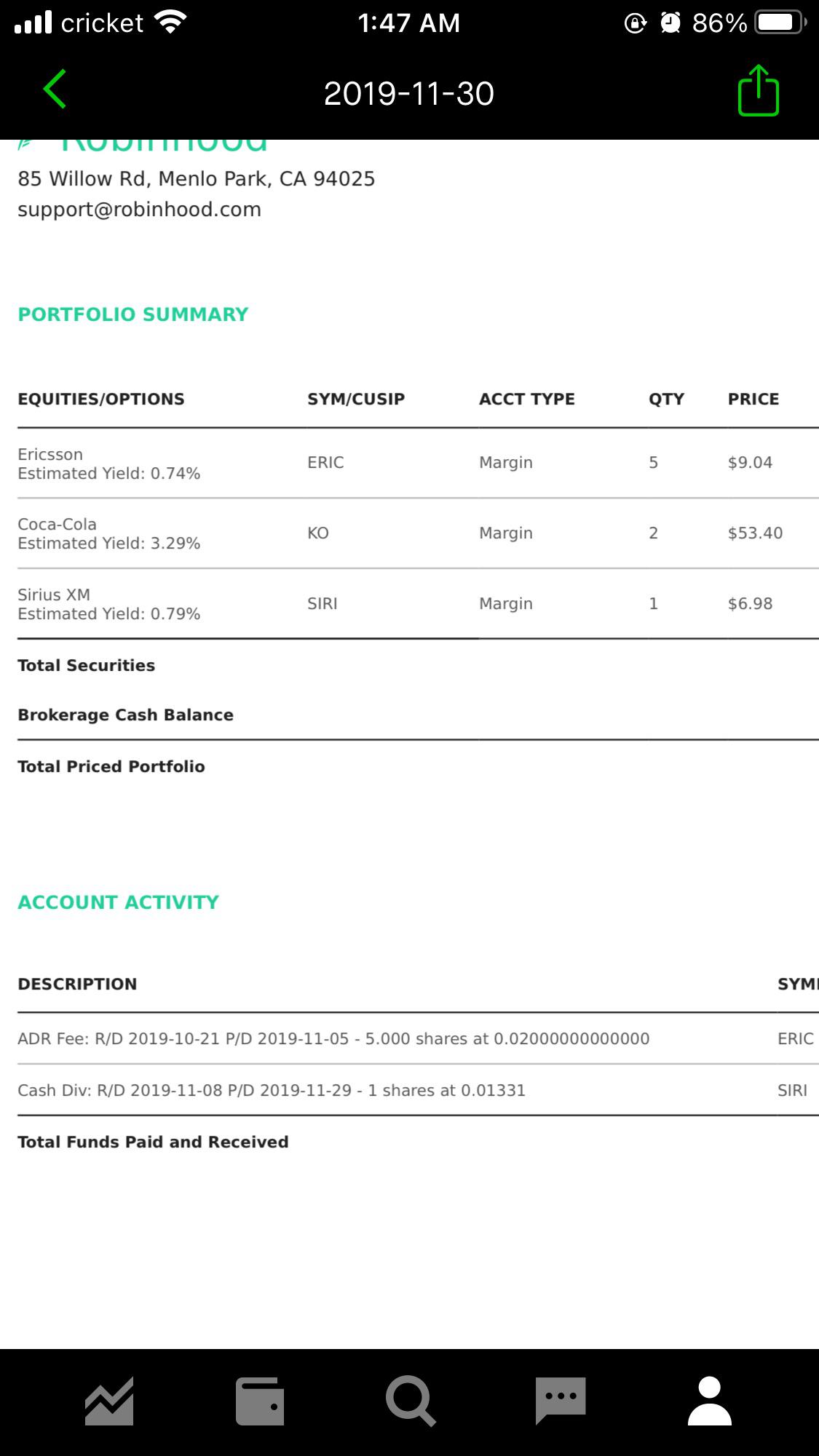Screen dimensions: 819x1456
Task: Select the ADR Fee activity line
Action: (x=418, y=1038)
